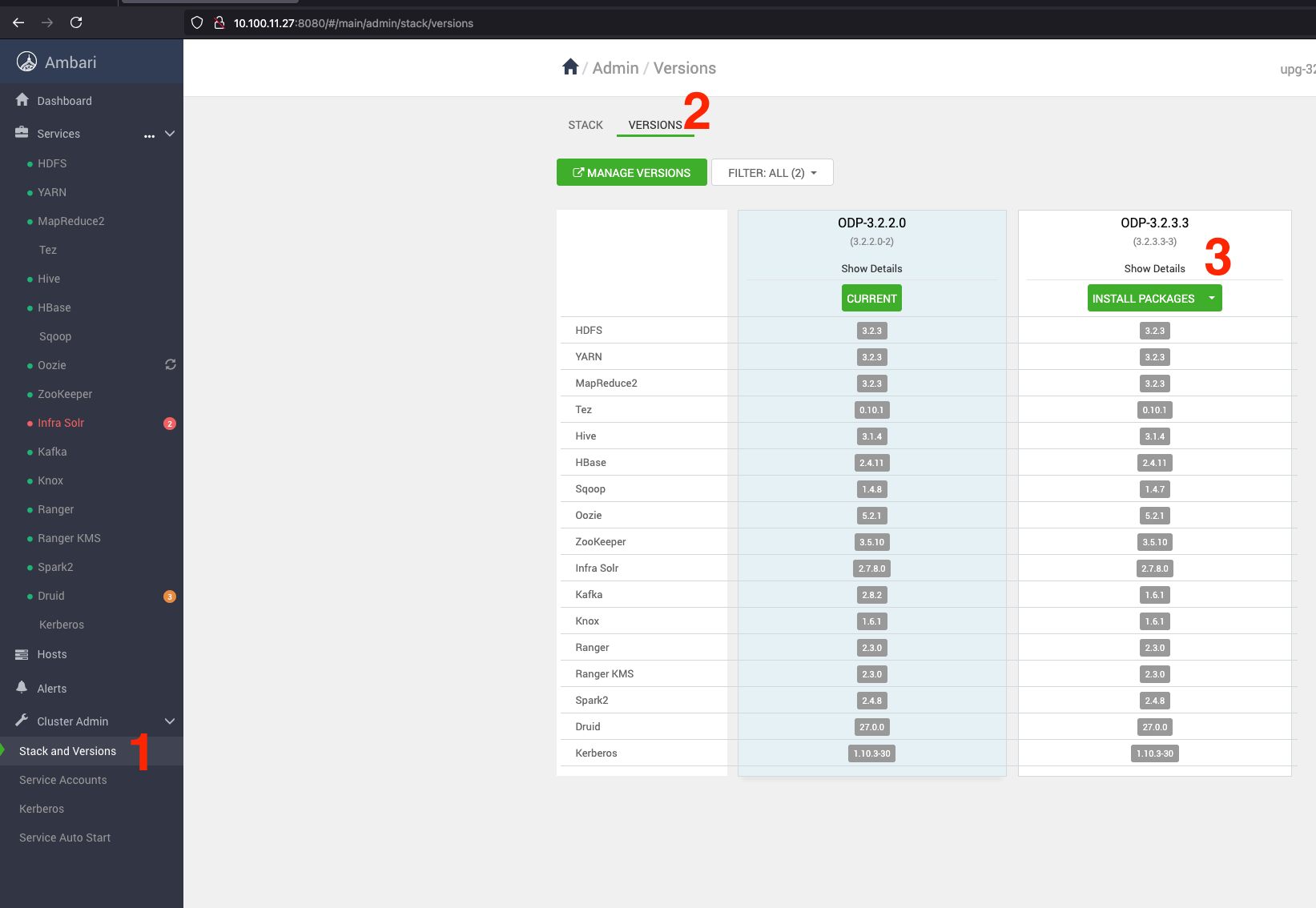Viewport: 1316px width, 908px height.
Task: Open the Install Packages dropdown caret
Action: (1212, 298)
